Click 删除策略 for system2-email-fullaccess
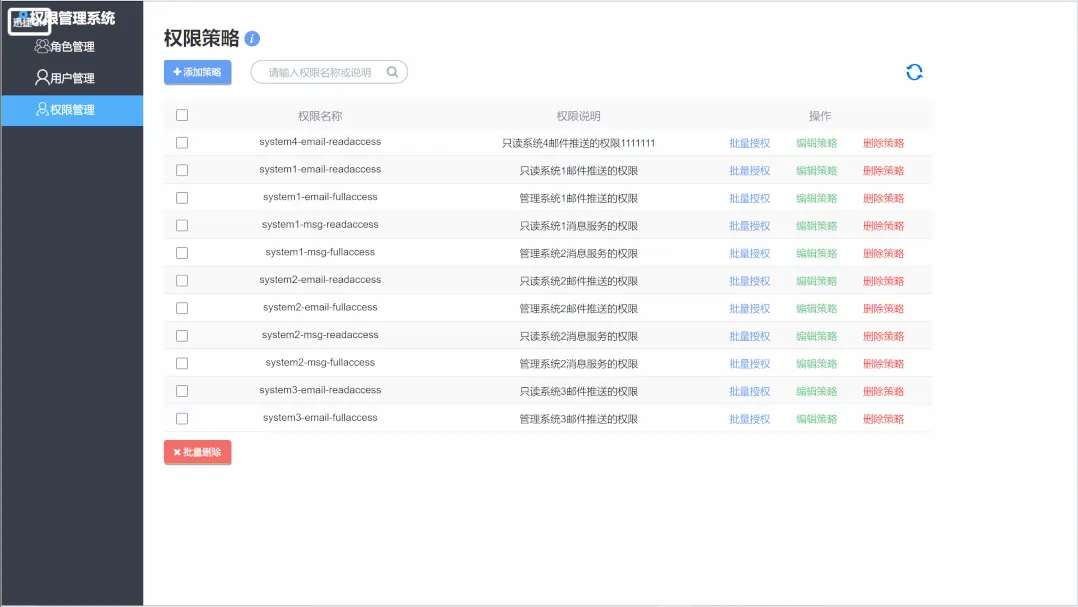 click(x=883, y=308)
